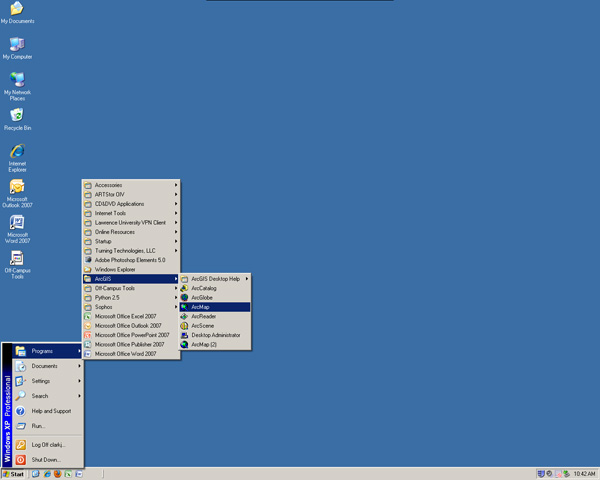
Task: Click the ArcGlobe globe icon
Action: [184, 297]
